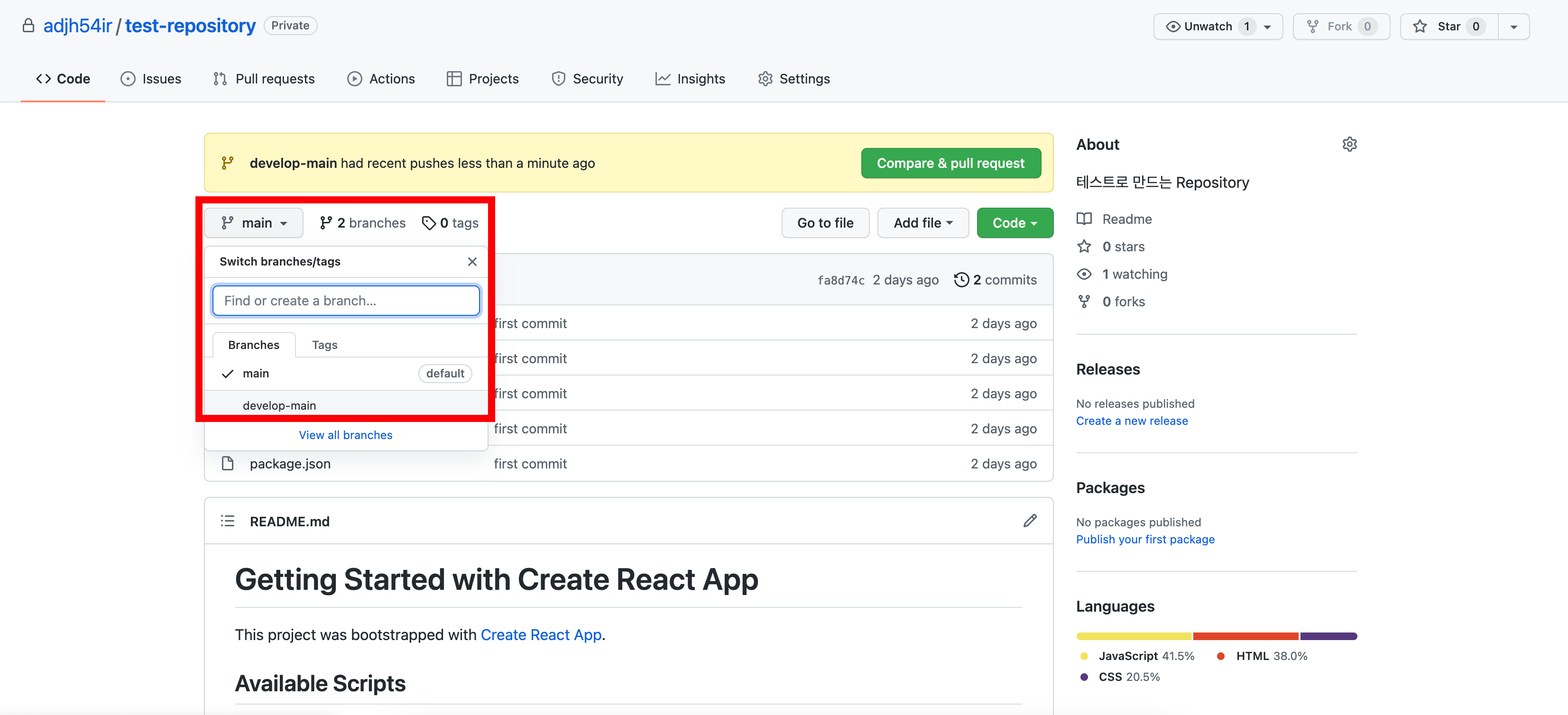
Task: Focus the Find or create a branch field
Action: 346,301
